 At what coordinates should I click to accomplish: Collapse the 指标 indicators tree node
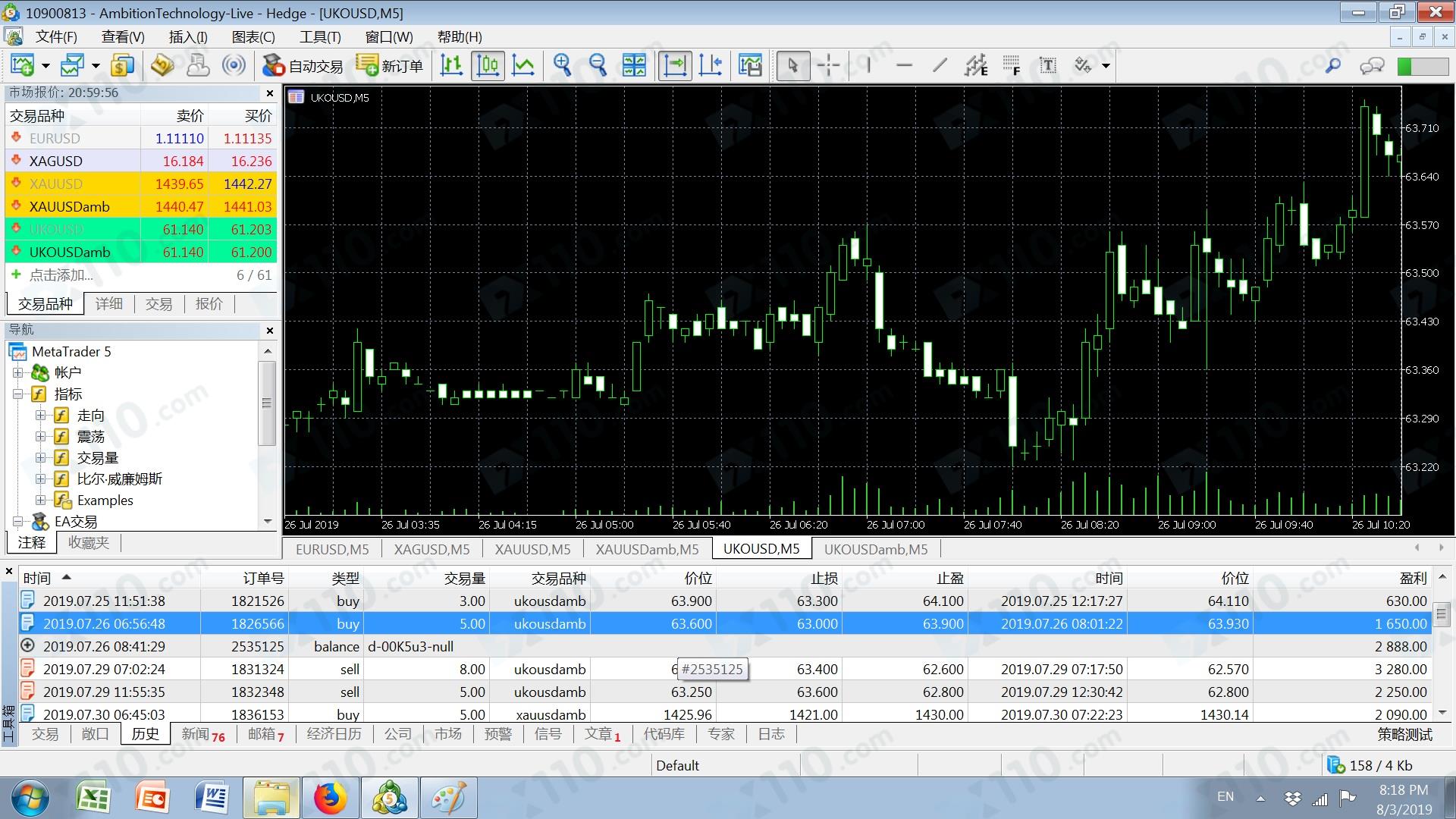click(18, 394)
